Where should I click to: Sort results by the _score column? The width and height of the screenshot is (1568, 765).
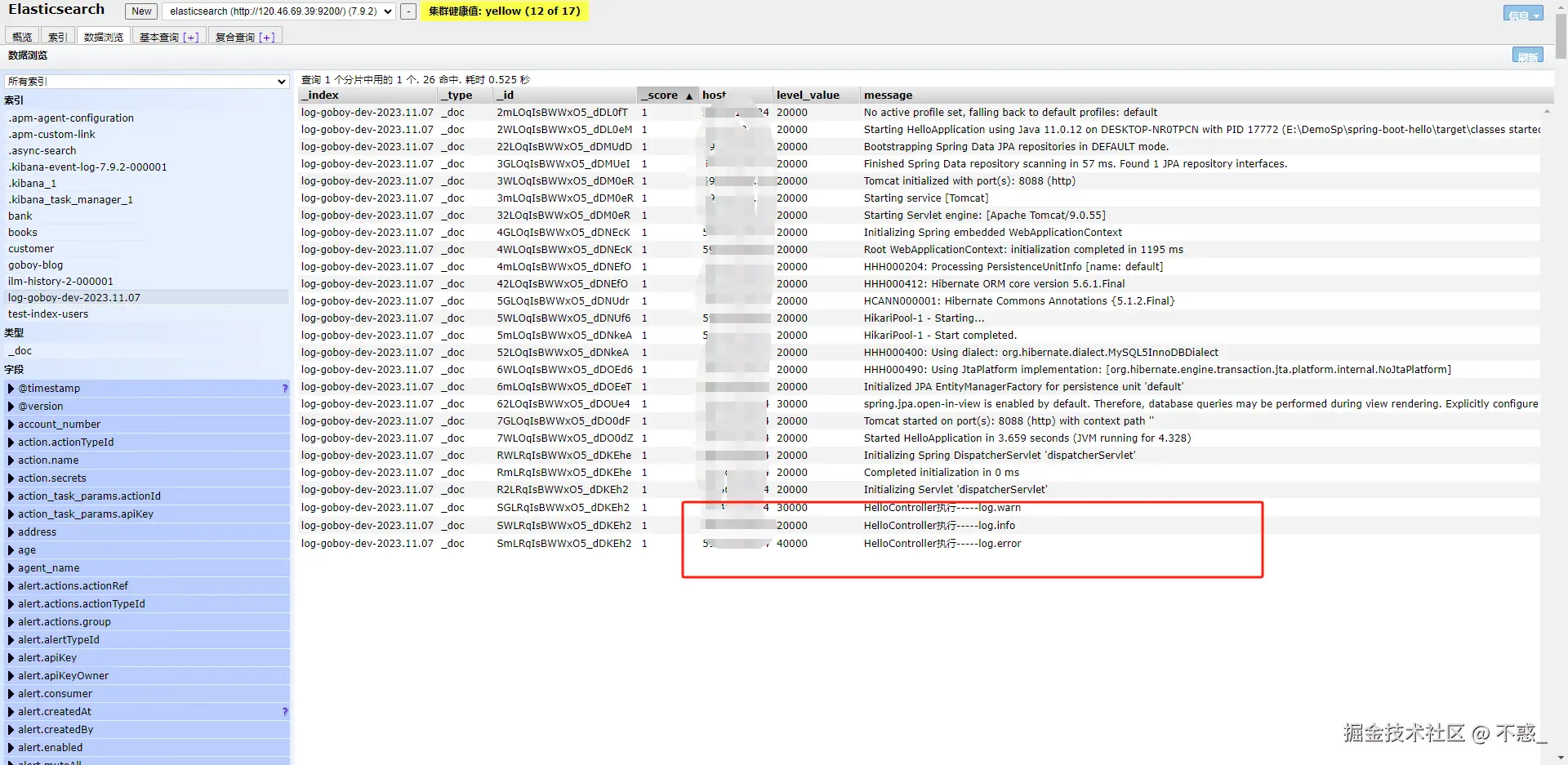(x=667, y=96)
